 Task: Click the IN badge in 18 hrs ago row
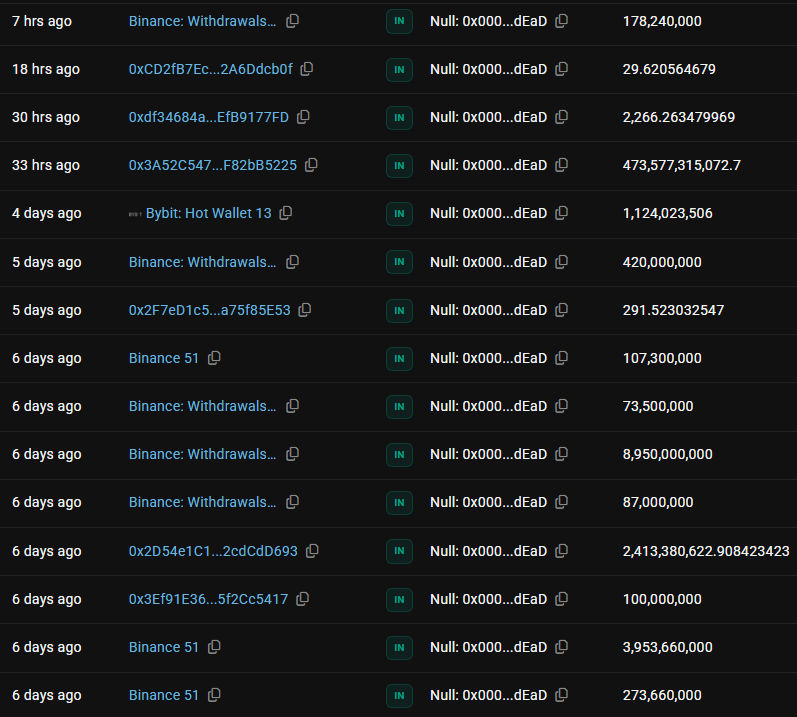pos(400,69)
